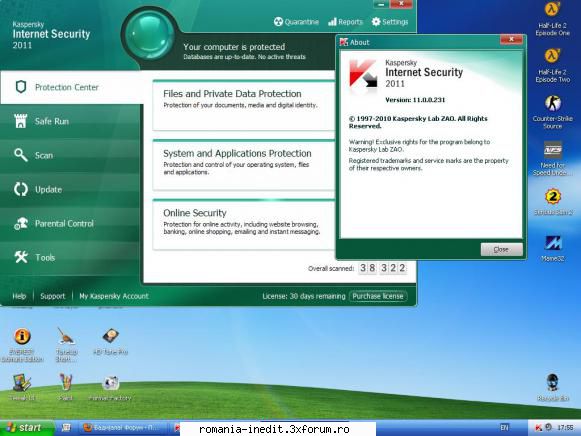Click the Tools wrench icon
Image resolution: width=581 pixels, height=436 pixels.
21,257
